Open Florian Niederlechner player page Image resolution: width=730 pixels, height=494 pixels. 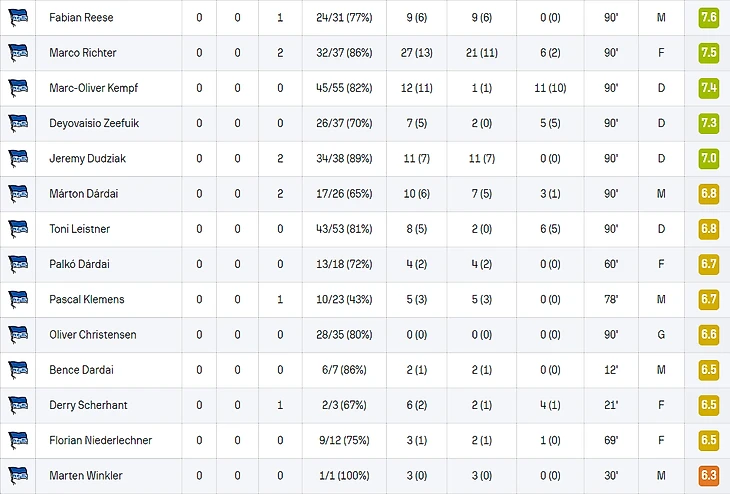(x=101, y=440)
